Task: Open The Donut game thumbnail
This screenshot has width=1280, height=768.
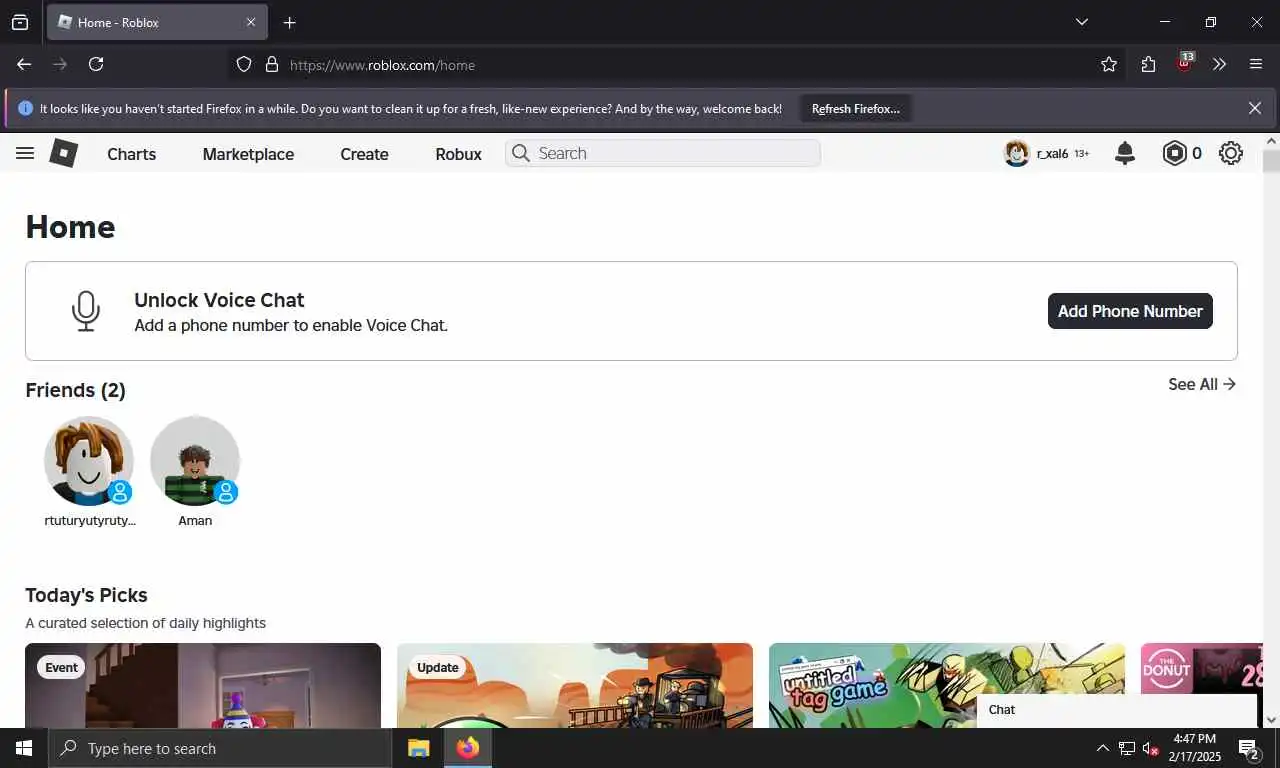Action: coord(1200,668)
